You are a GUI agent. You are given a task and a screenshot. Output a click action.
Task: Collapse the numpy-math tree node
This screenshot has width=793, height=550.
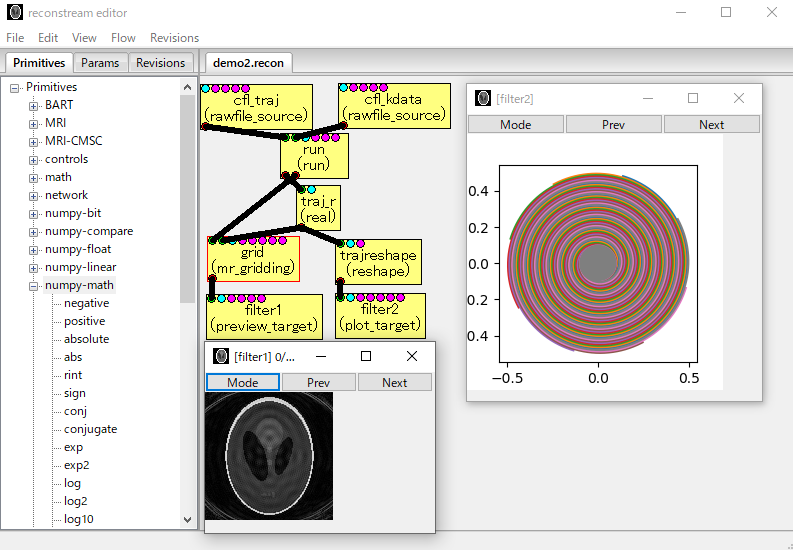pyautogui.click(x=33, y=285)
